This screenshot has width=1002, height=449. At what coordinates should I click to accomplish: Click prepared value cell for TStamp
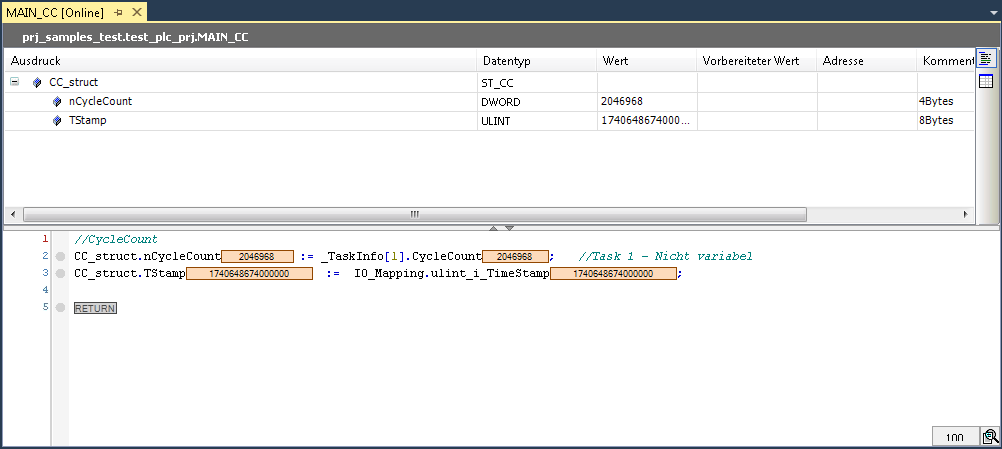click(757, 121)
